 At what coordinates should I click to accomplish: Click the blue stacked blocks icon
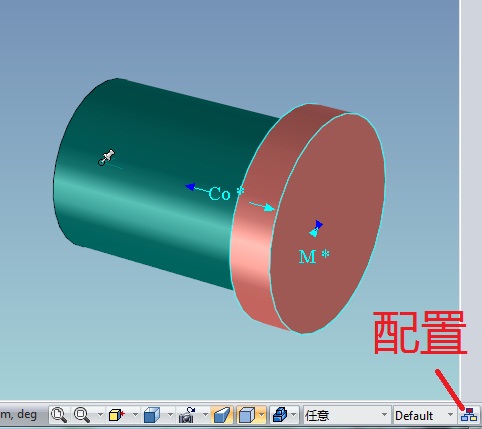(x=280, y=415)
